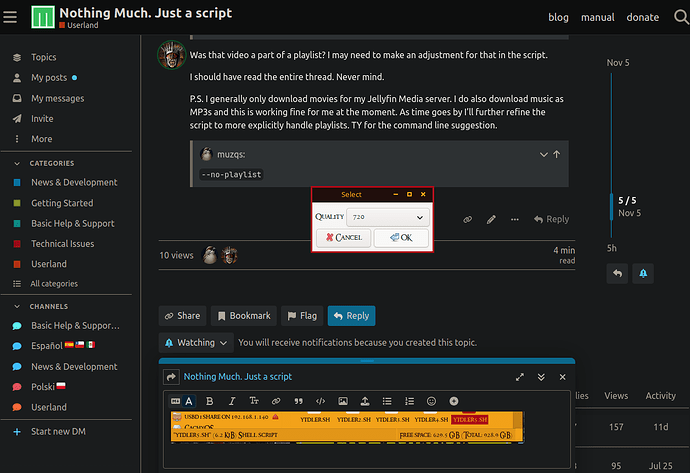Image resolution: width=690 pixels, height=473 pixels.
Task: Click the blue Reply button below topic
Action: (x=351, y=316)
